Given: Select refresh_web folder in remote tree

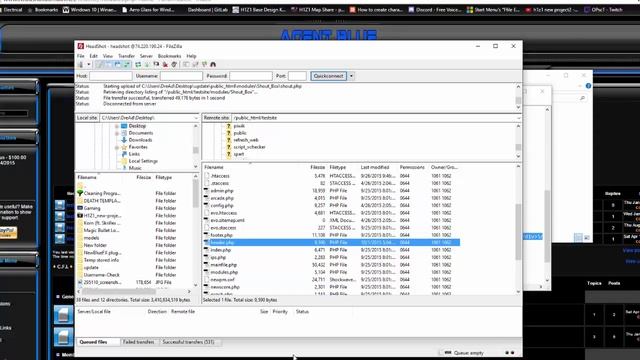Looking at the screenshot, I should click(246, 140).
